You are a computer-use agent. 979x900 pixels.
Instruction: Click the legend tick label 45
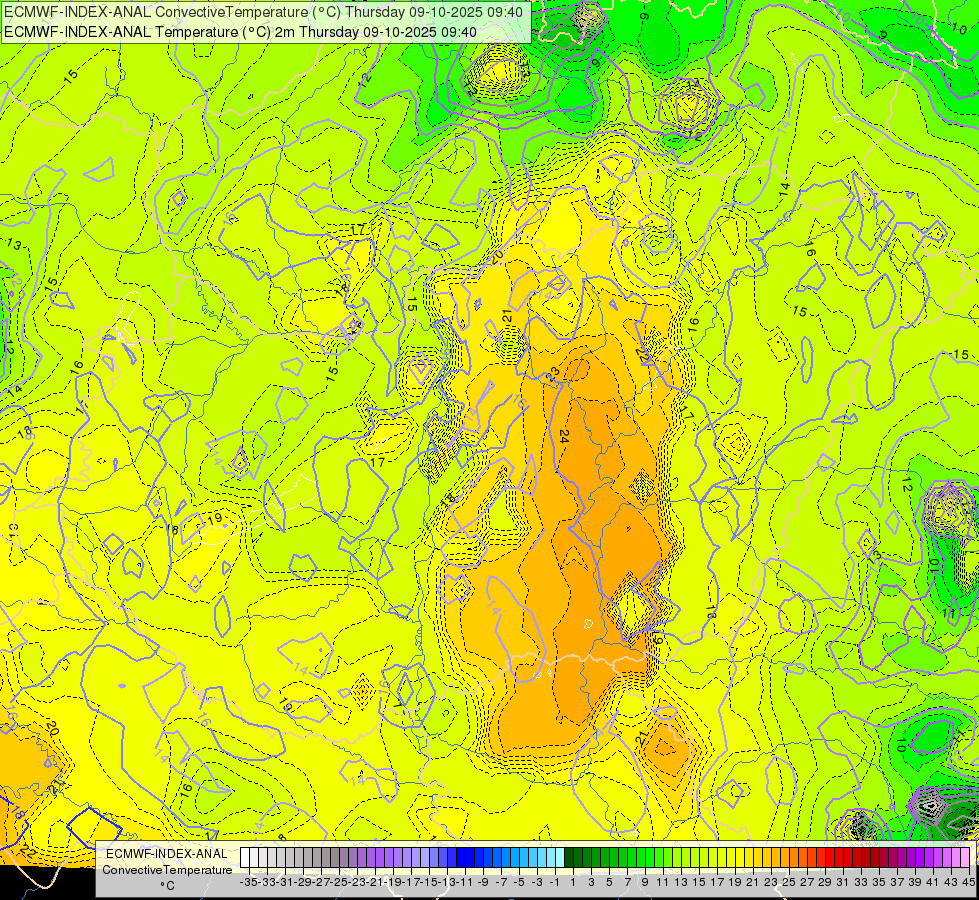[x=968, y=882]
